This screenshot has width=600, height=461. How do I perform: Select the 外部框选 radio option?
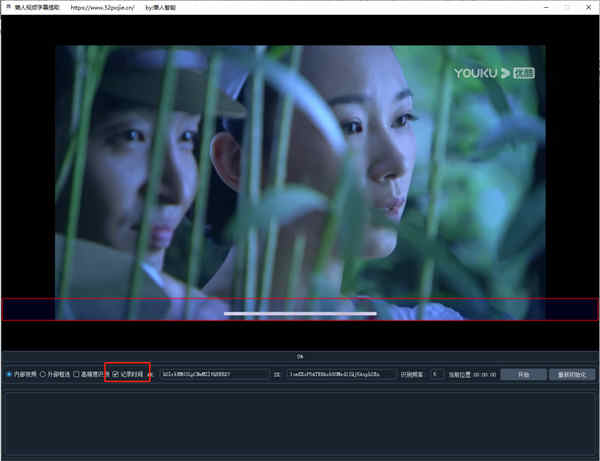tap(43, 374)
